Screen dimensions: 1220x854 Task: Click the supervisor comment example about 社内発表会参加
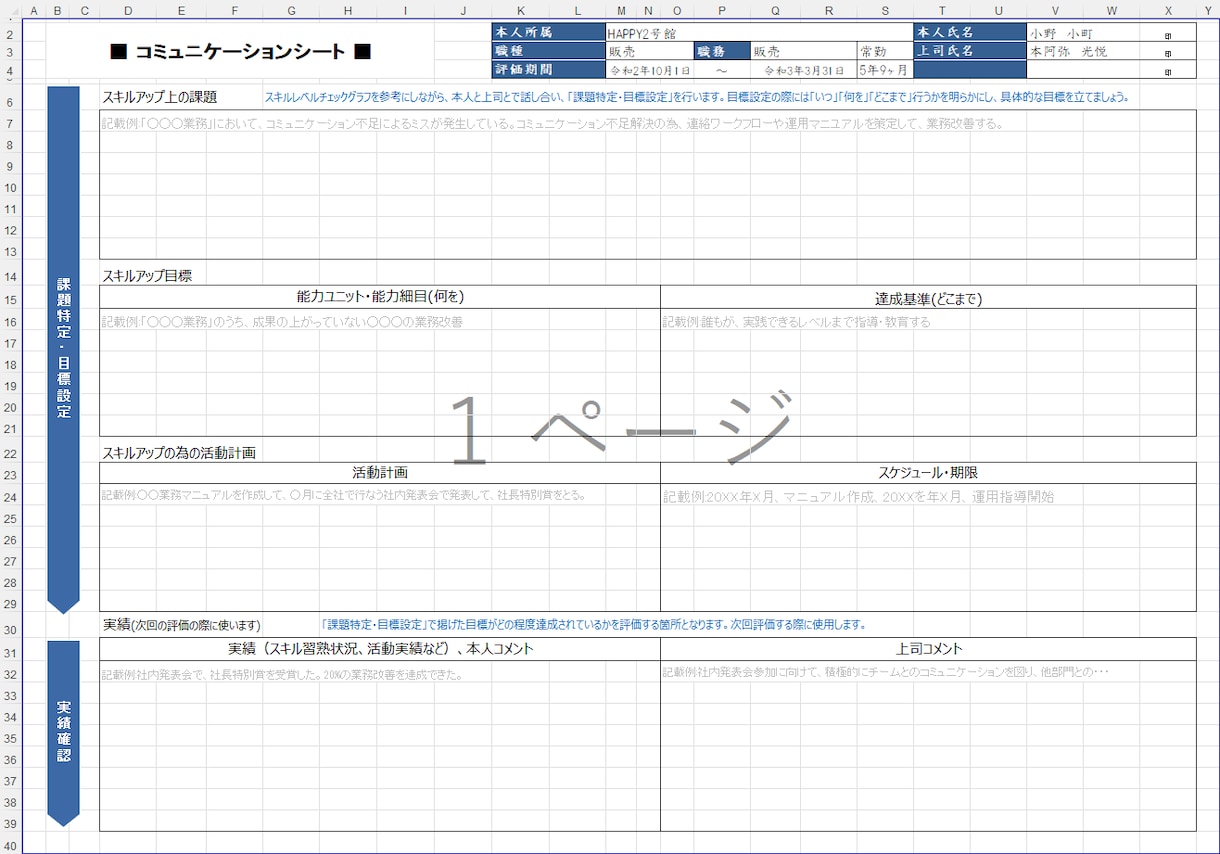pos(886,672)
